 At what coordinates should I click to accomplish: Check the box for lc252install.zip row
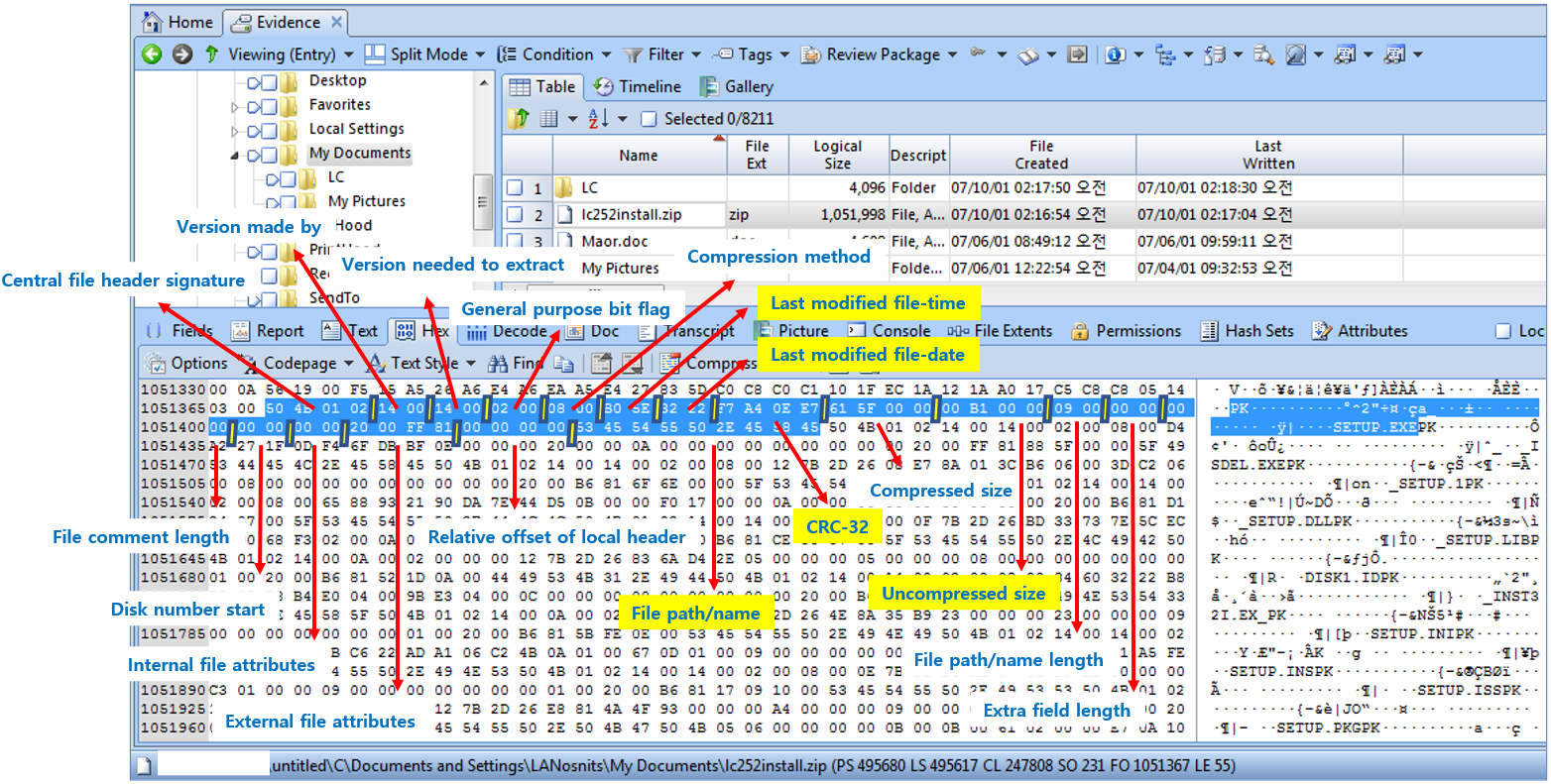point(514,213)
